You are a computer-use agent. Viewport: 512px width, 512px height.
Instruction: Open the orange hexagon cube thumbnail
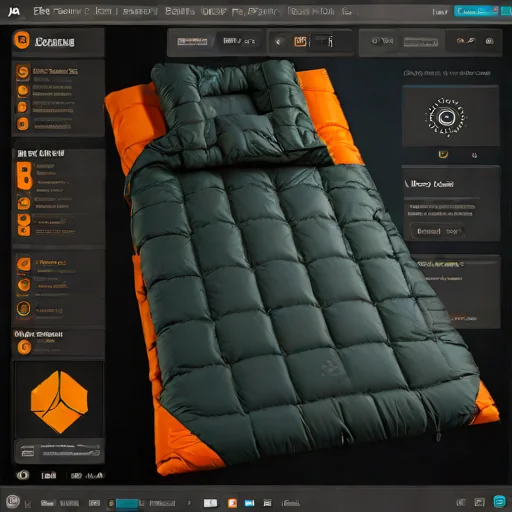[x=59, y=401]
